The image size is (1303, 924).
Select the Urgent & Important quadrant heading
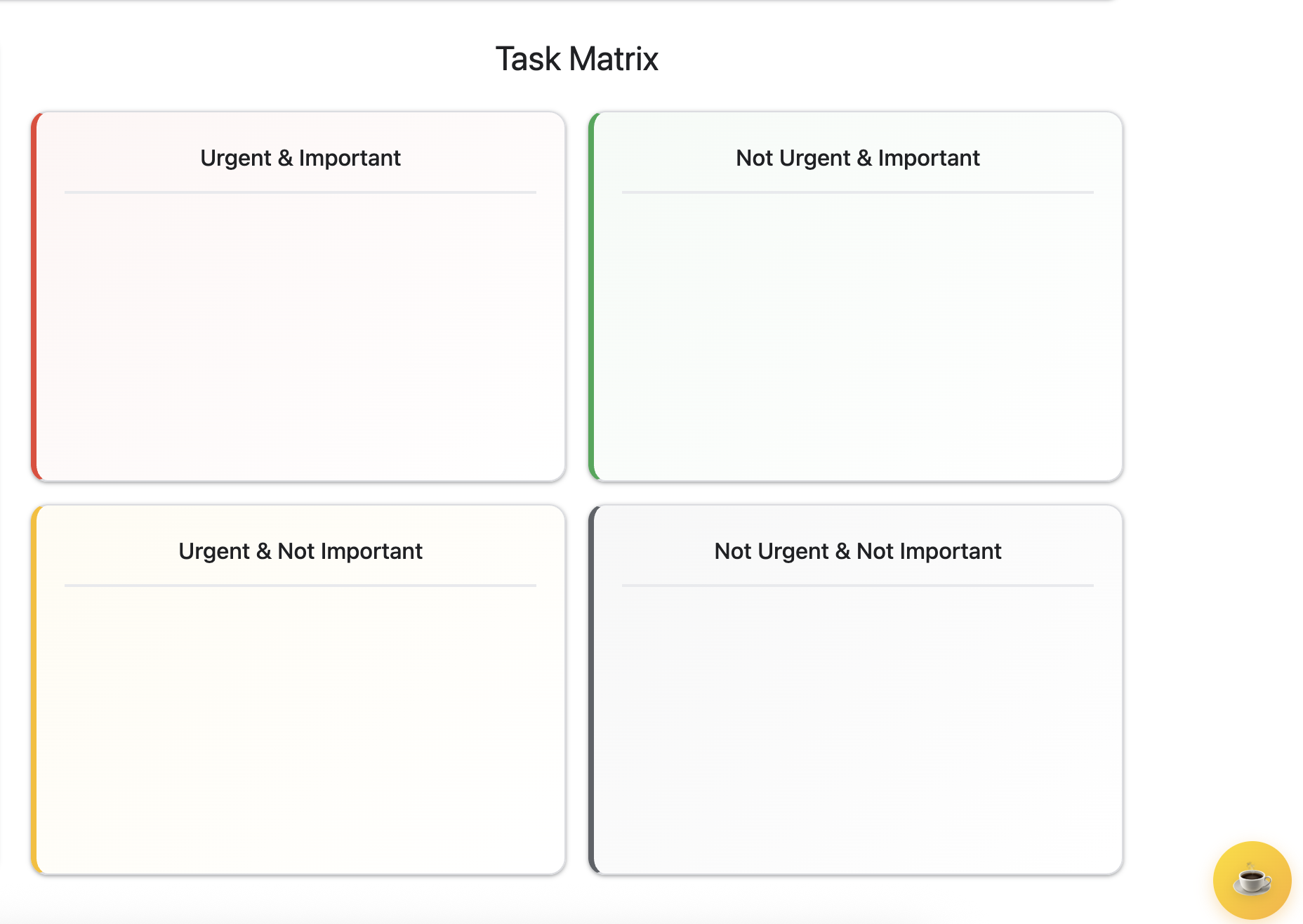[300, 158]
